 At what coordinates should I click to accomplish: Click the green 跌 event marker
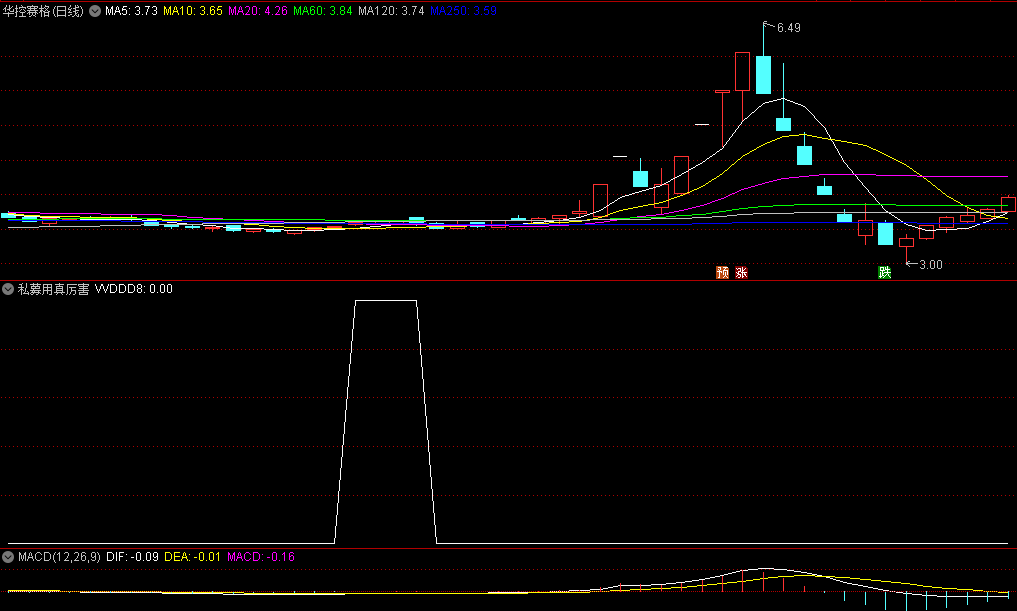884,272
